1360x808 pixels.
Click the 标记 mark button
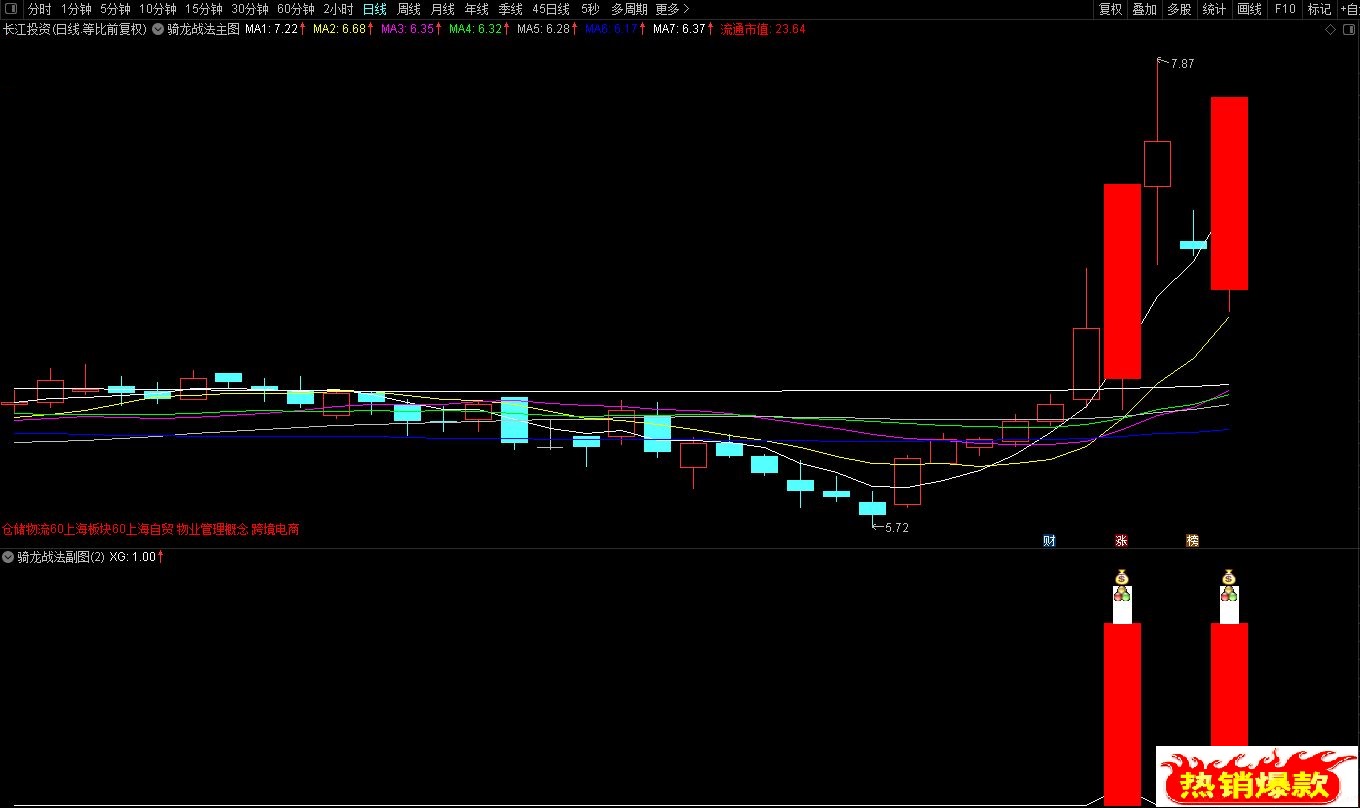[1319, 9]
